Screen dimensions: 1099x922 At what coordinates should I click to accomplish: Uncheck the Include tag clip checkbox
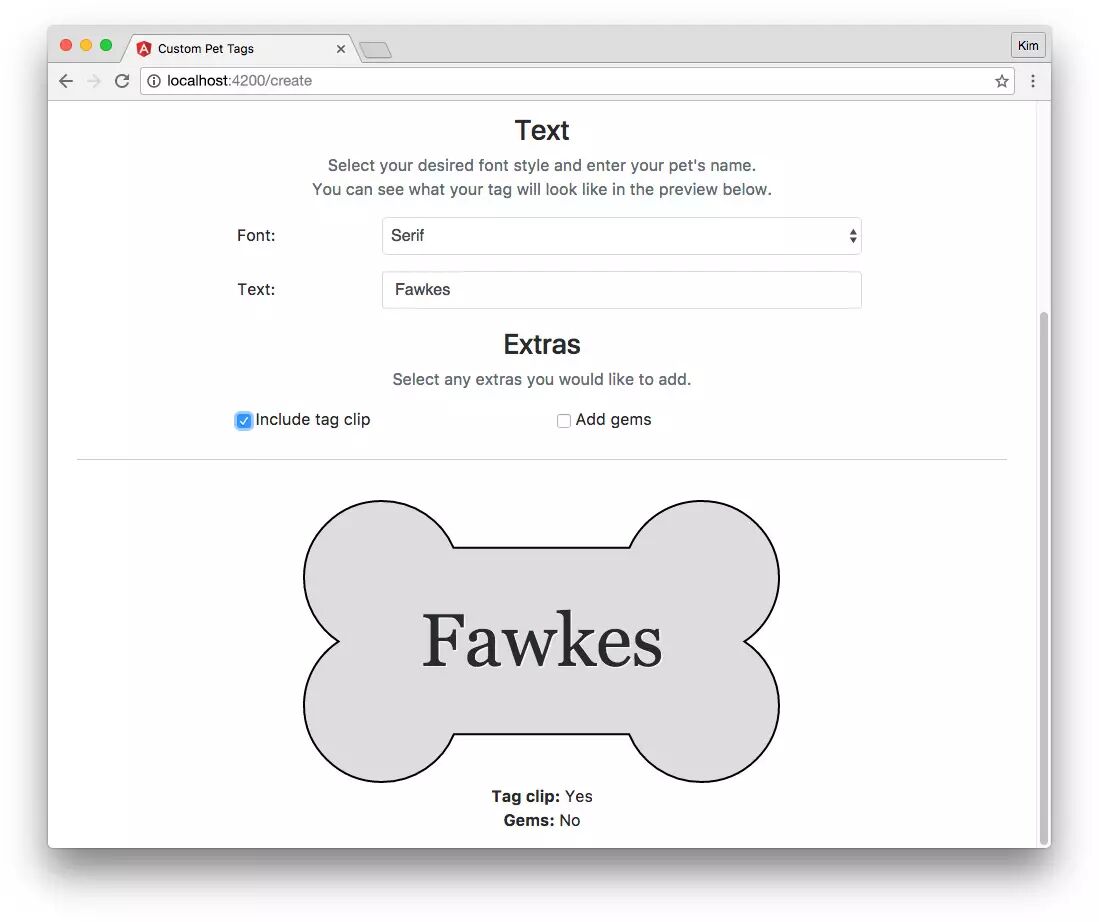[243, 421]
